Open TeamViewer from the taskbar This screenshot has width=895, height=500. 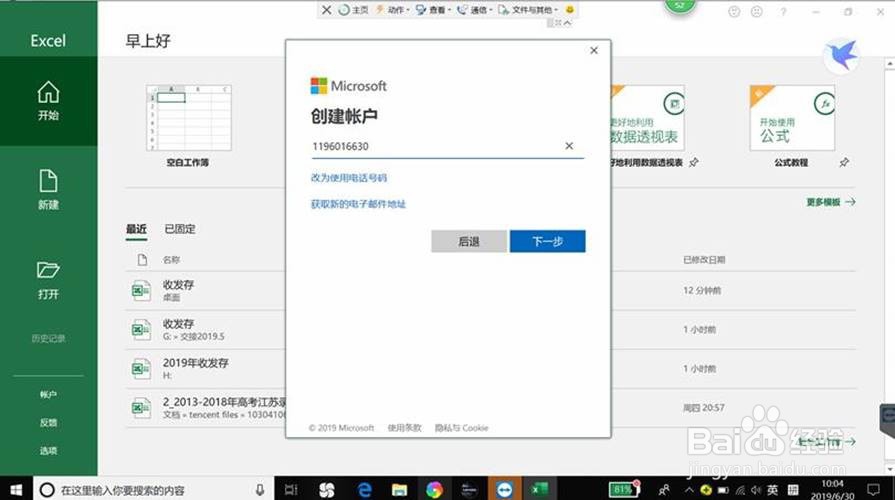pyautogui.click(x=504, y=489)
